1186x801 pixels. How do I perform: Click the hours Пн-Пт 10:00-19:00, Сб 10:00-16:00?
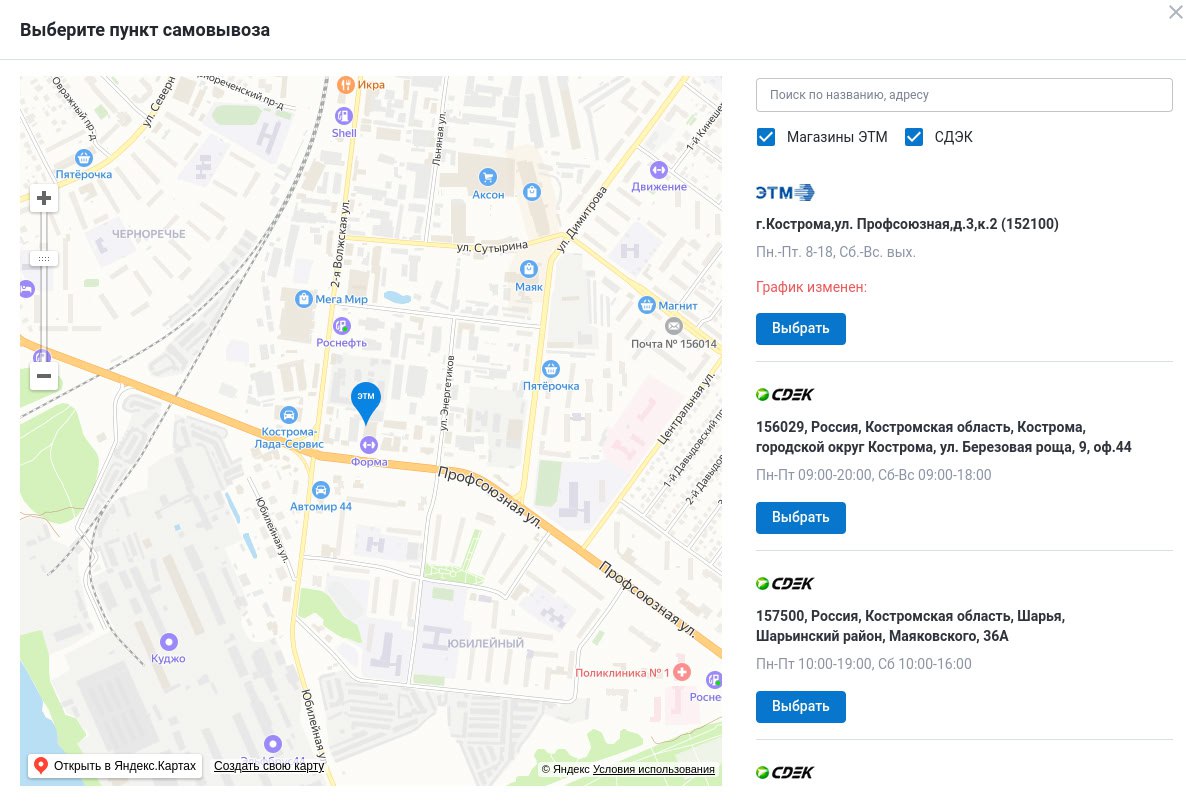[x=863, y=664]
